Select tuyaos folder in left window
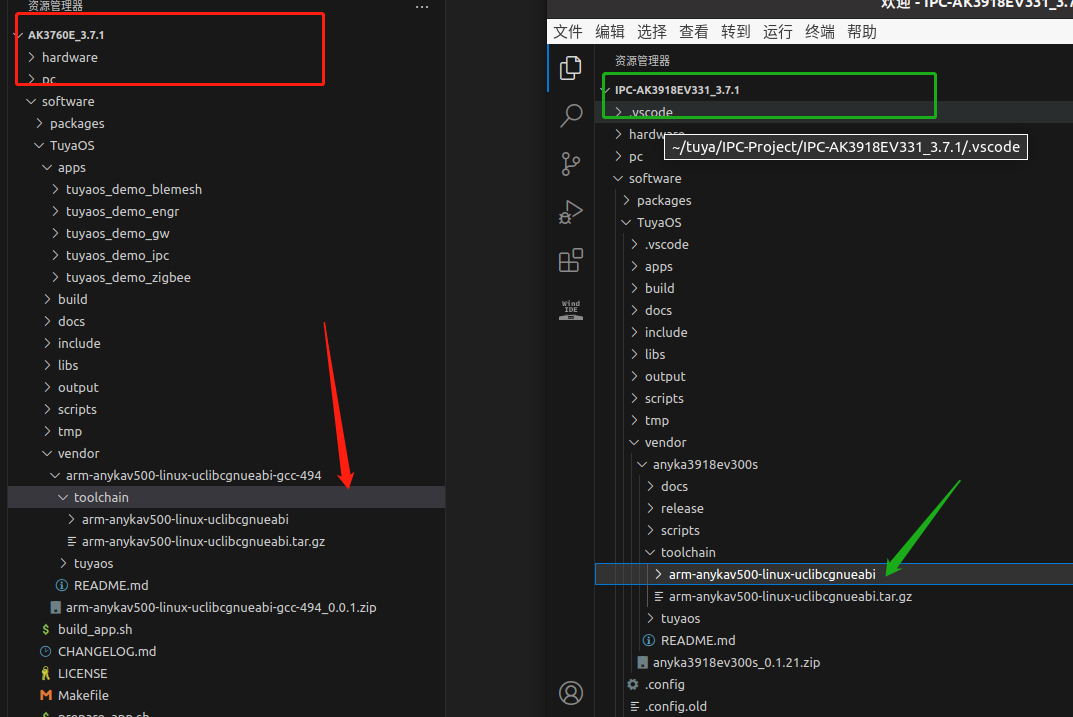Image resolution: width=1073 pixels, height=717 pixels. click(x=94, y=564)
